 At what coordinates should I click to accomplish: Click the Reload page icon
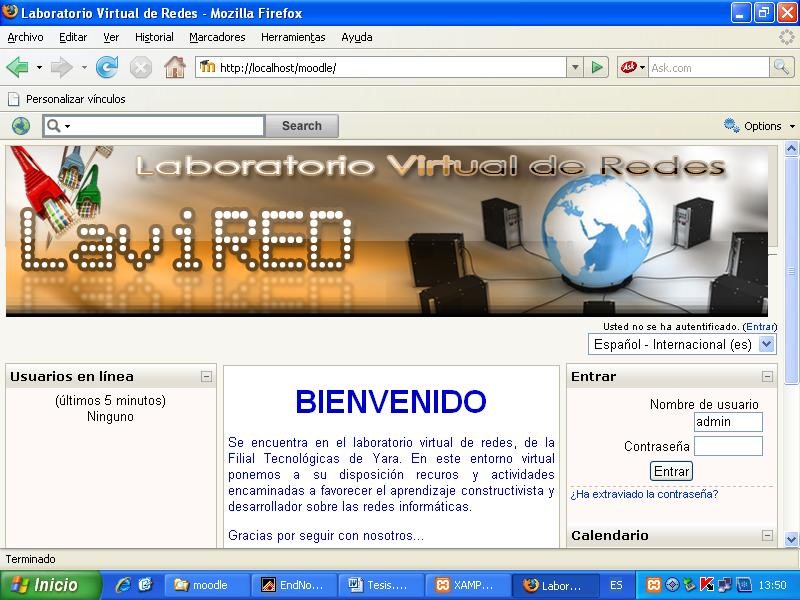pos(107,68)
